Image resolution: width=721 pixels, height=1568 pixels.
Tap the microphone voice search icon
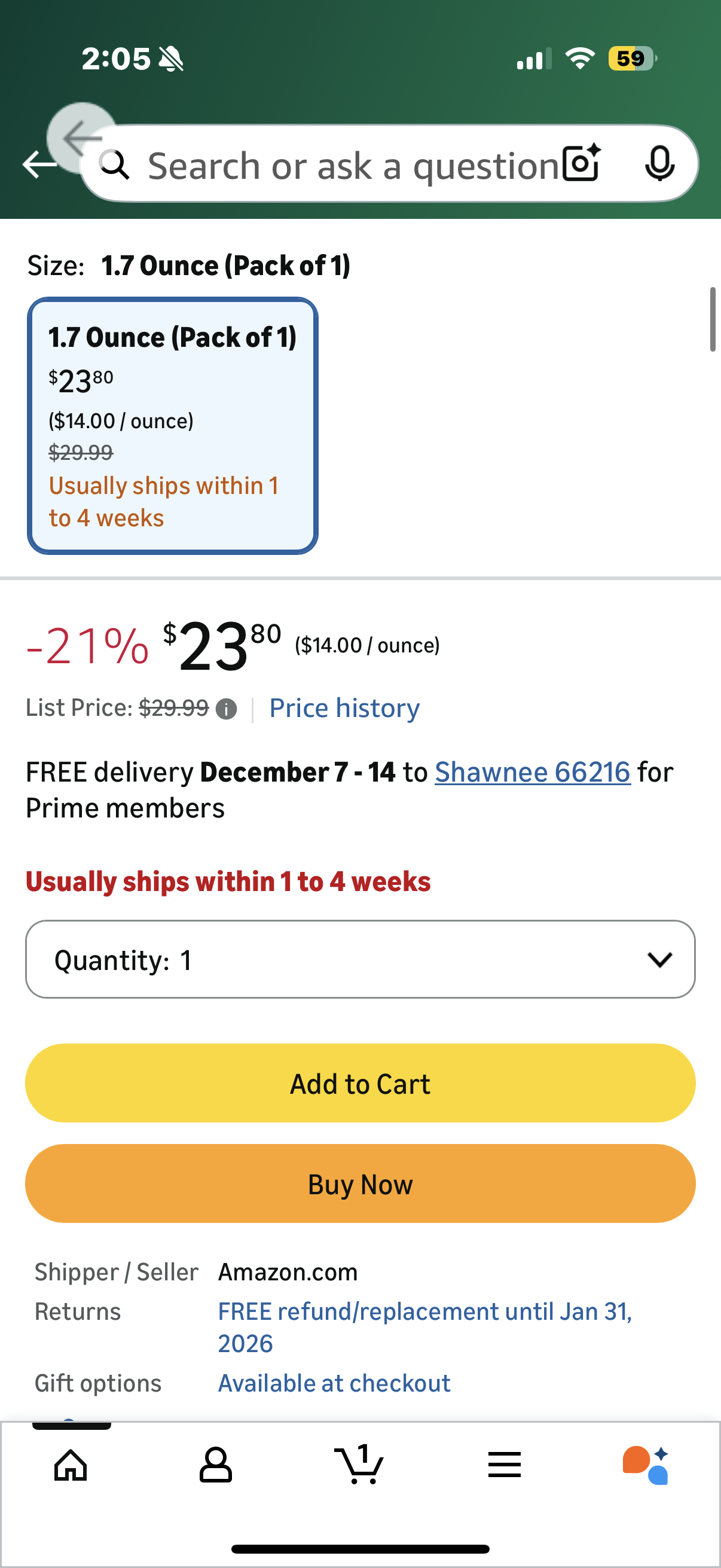point(659,164)
